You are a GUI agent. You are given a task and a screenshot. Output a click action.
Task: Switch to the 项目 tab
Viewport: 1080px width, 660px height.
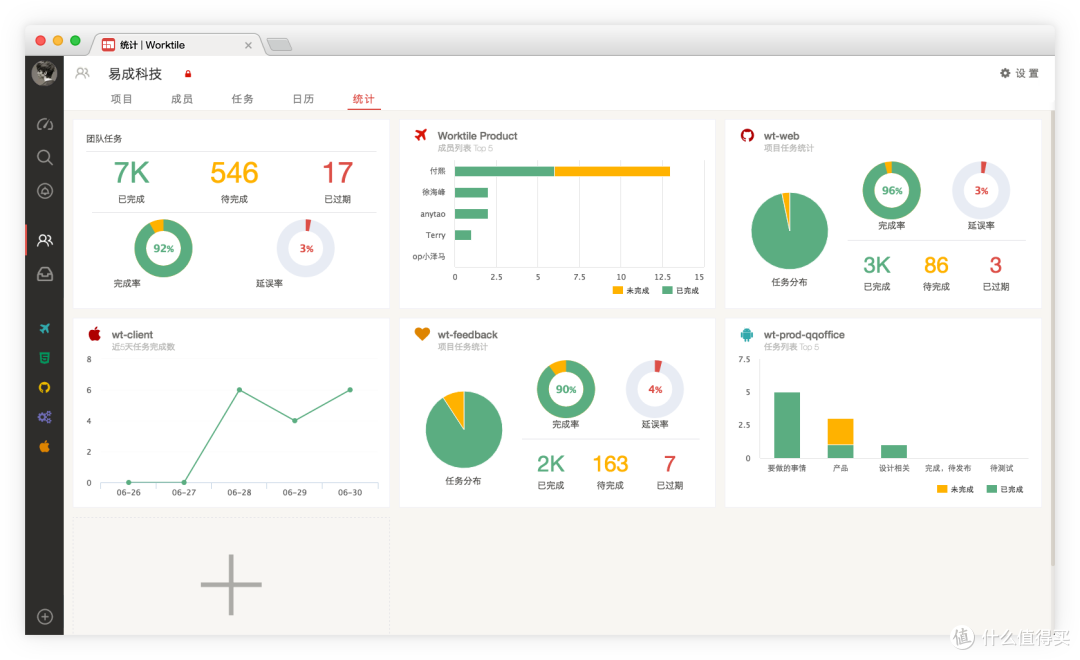(x=121, y=99)
